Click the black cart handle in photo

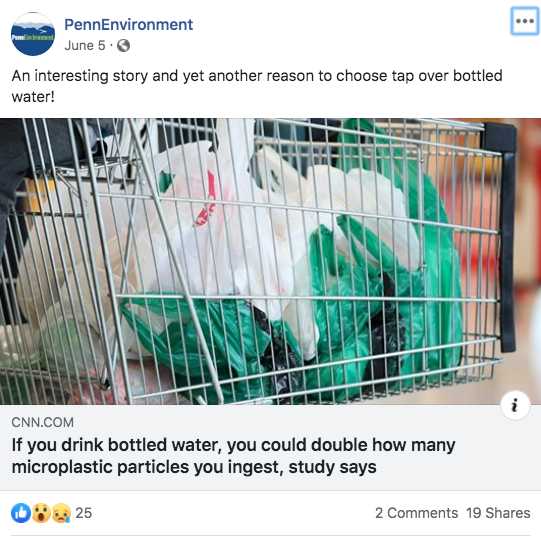[x=505, y=238]
